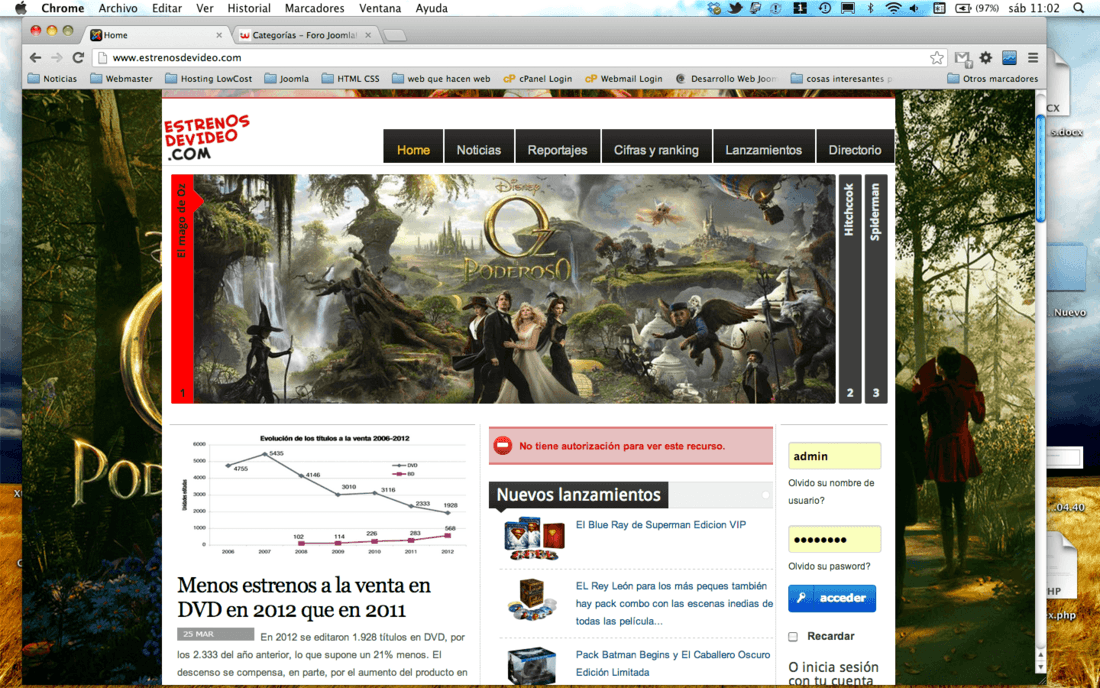1100x688 pixels.
Task: Bookmark this page with the star icon
Action: [x=937, y=58]
